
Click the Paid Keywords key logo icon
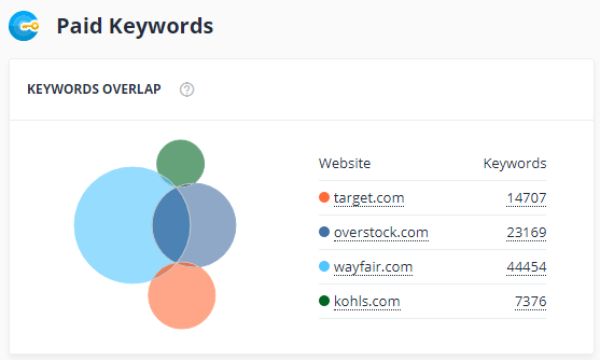24,26
